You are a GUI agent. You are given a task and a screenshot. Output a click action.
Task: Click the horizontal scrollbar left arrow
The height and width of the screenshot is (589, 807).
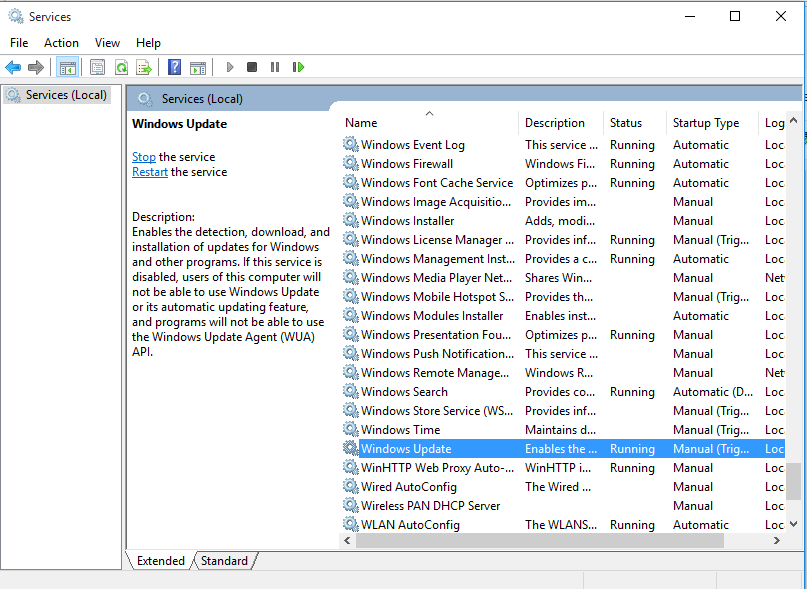[x=347, y=540]
